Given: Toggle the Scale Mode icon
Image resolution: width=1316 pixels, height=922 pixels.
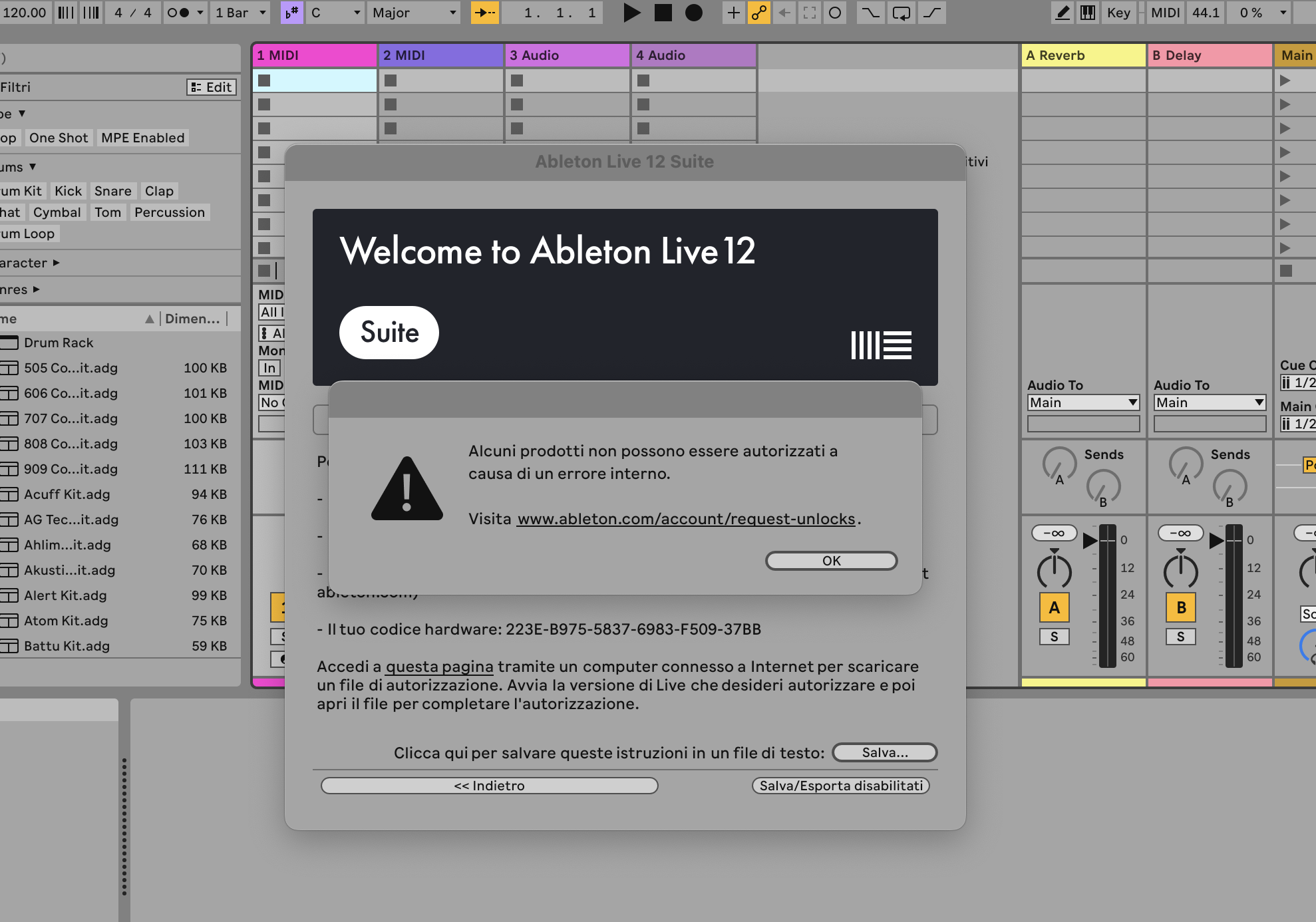Looking at the screenshot, I should tap(292, 13).
